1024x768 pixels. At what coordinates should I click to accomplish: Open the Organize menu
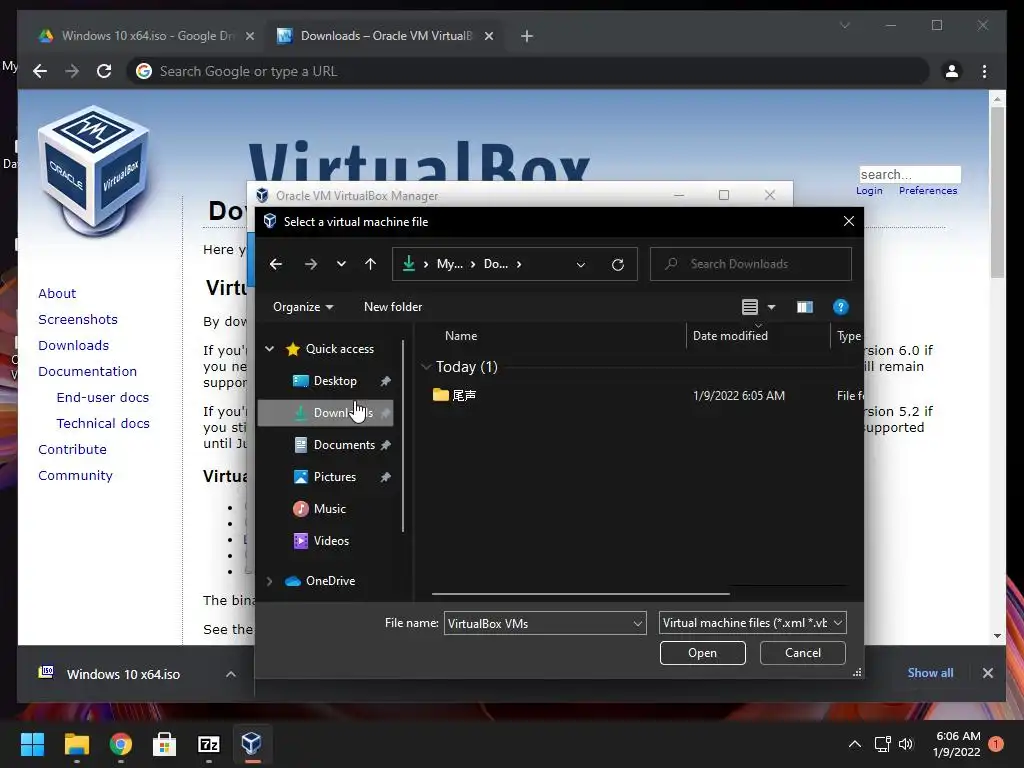click(x=303, y=307)
